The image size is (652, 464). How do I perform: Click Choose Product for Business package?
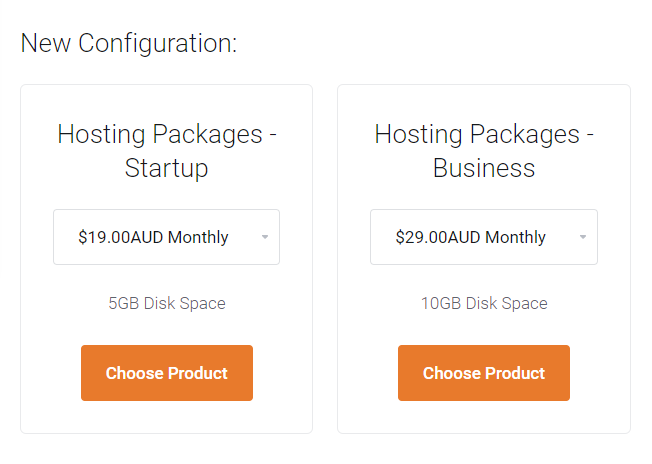483,373
